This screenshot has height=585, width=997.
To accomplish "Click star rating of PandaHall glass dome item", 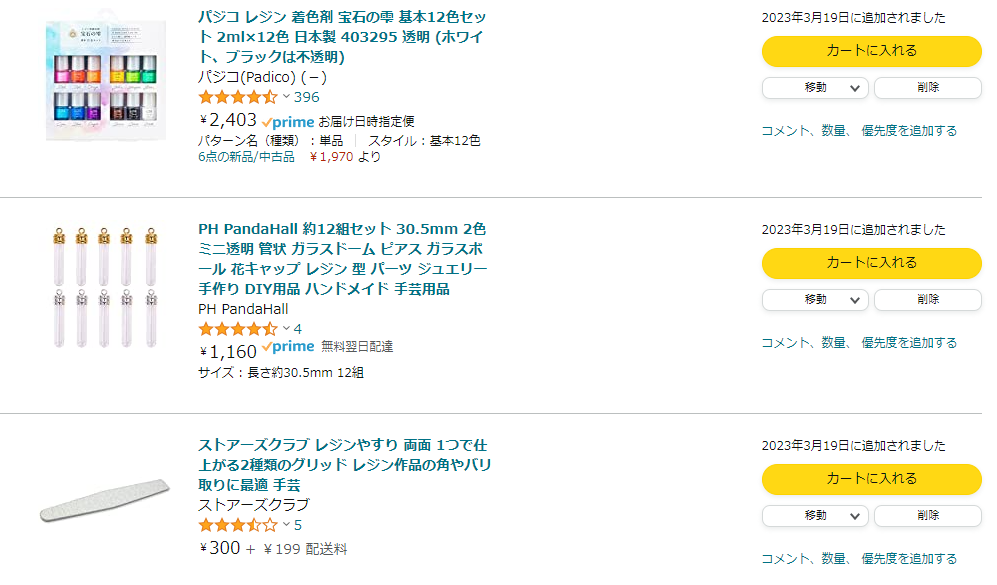I will coord(238,329).
